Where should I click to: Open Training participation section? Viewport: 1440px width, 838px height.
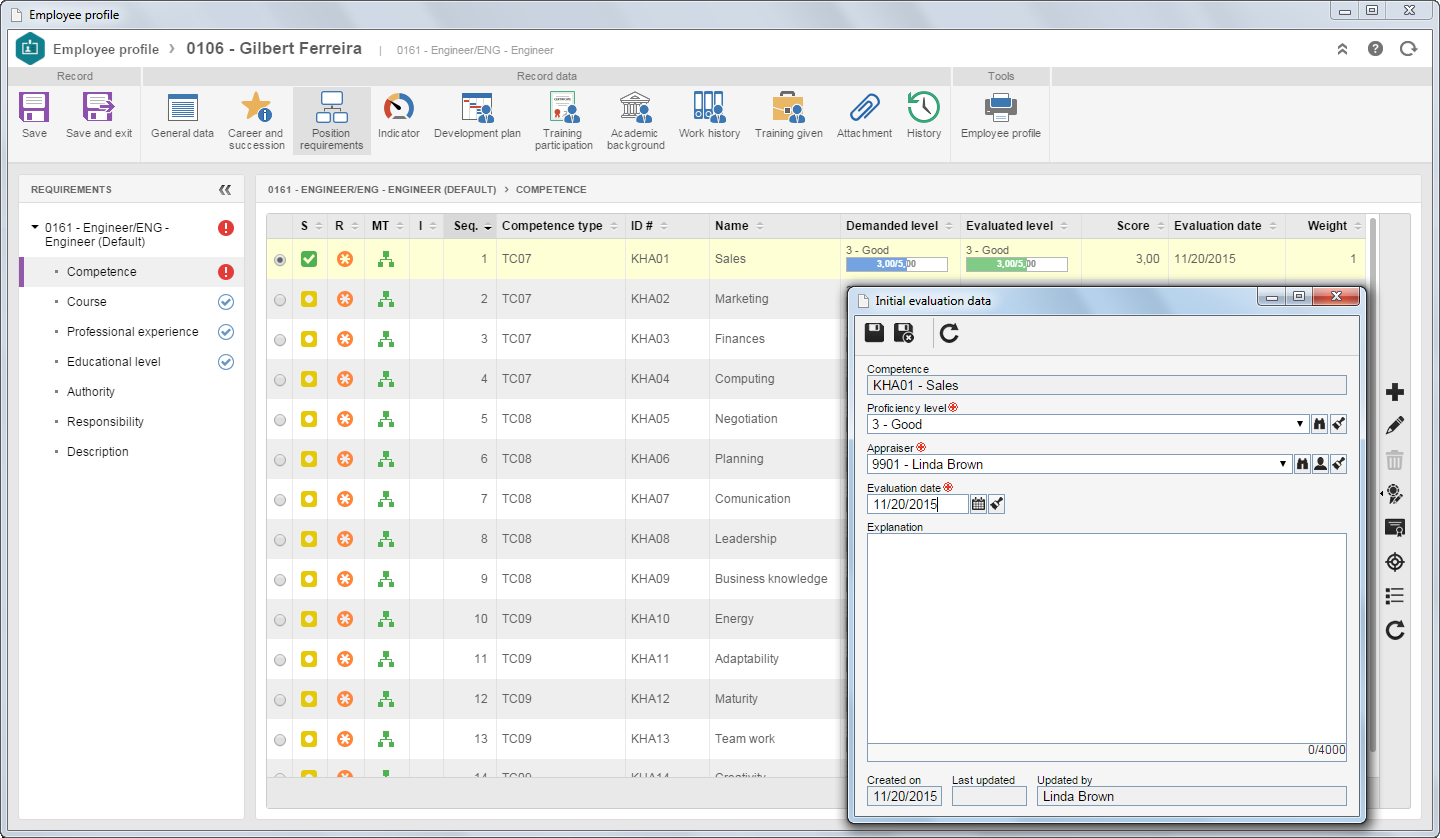(563, 107)
